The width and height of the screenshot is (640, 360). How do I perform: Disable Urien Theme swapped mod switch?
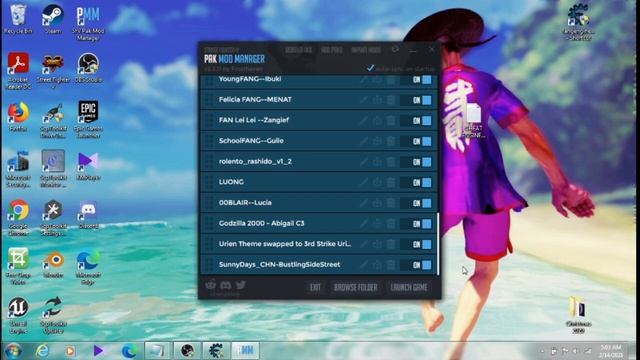pos(421,244)
